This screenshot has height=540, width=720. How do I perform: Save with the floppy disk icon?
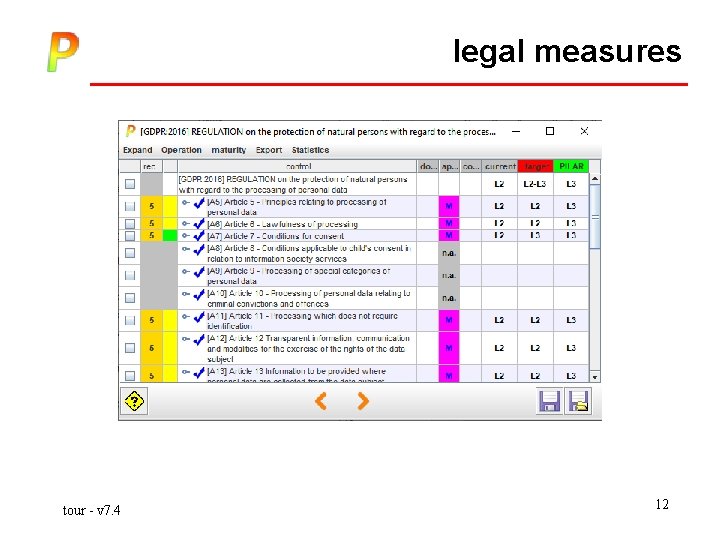tap(549, 401)
